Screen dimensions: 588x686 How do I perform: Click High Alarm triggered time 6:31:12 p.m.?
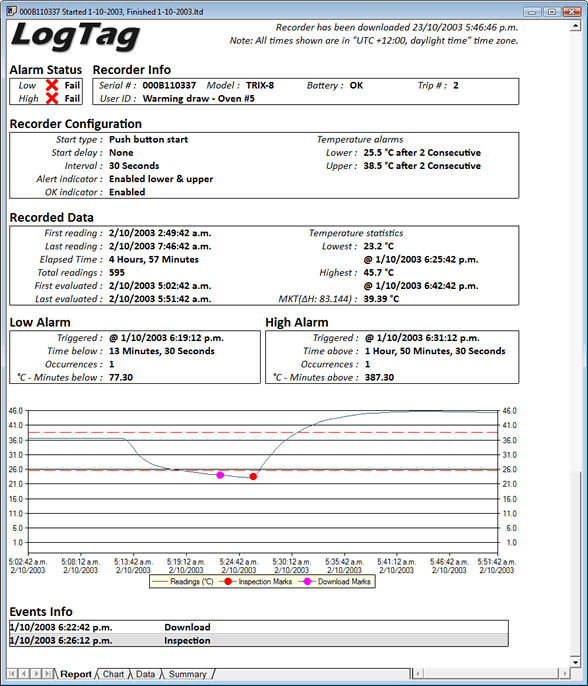(x=422, y=338)
